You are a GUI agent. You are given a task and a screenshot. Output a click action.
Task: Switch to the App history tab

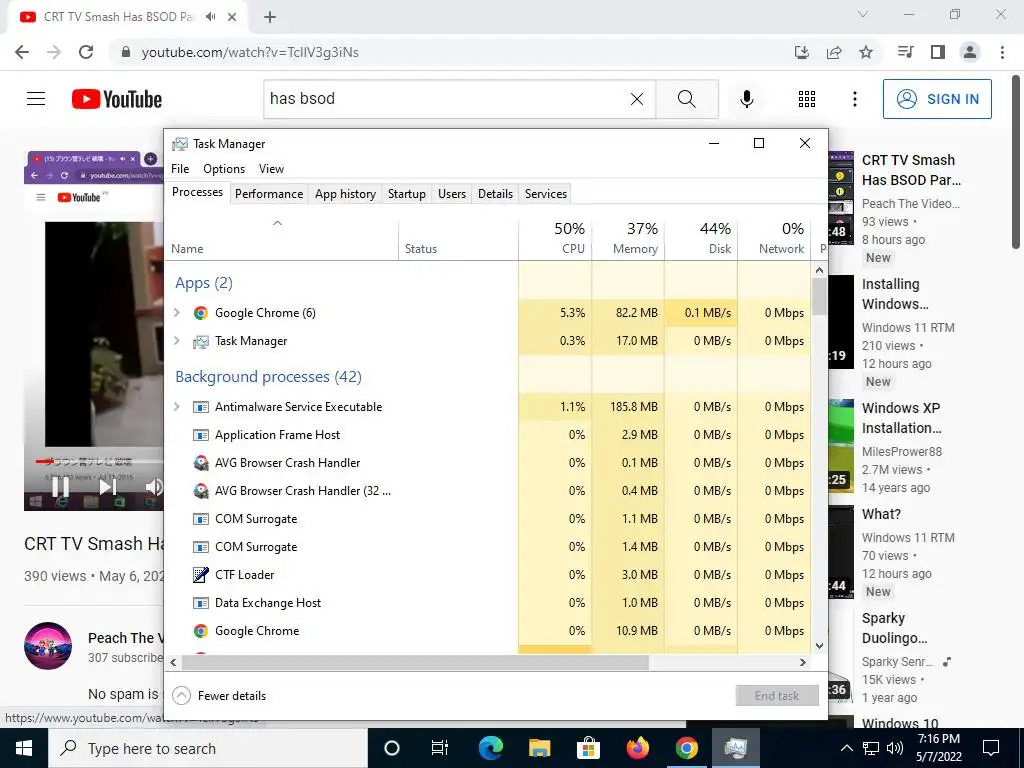coord(345,194)
